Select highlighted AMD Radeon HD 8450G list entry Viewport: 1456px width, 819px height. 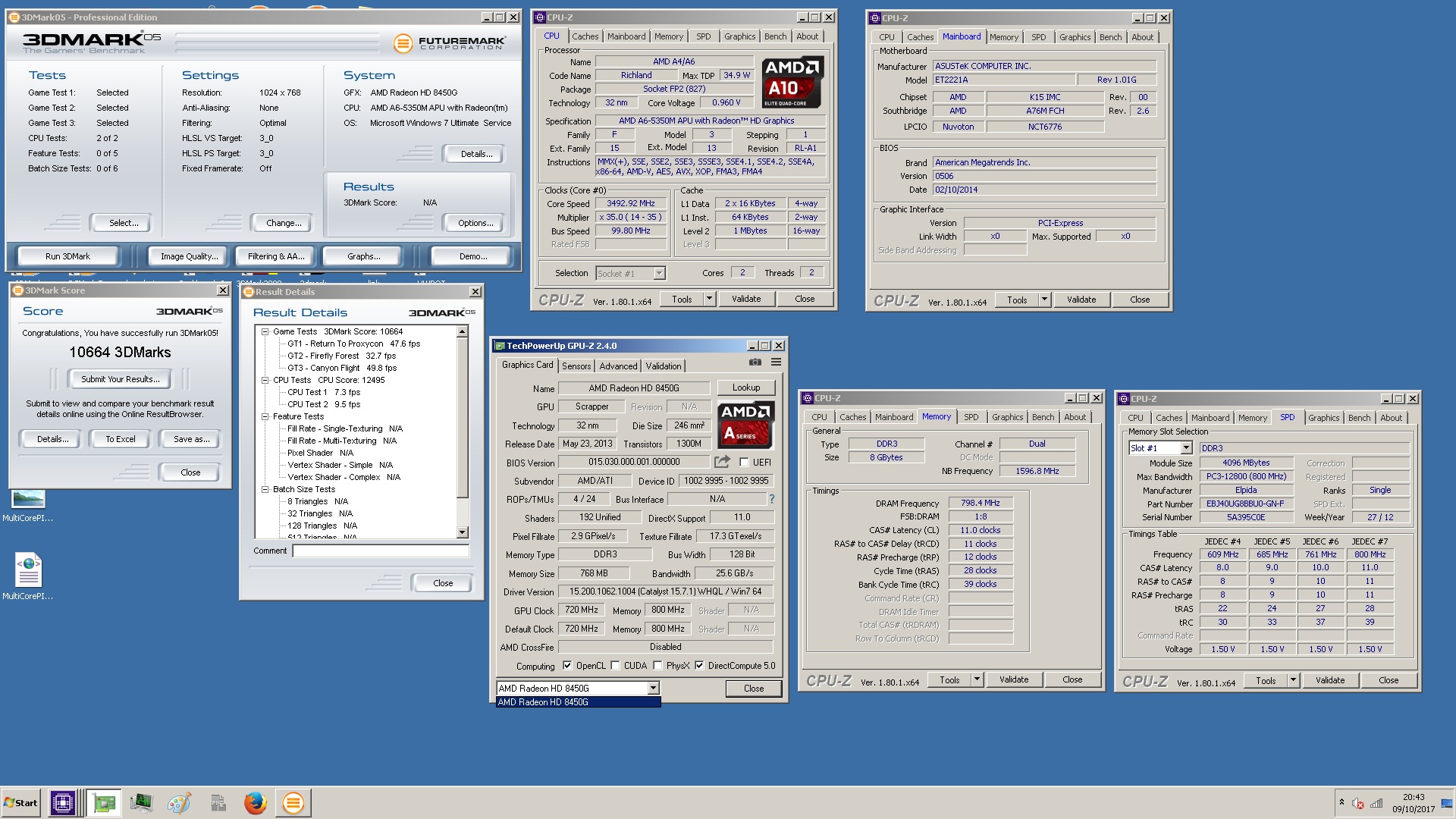578,702
